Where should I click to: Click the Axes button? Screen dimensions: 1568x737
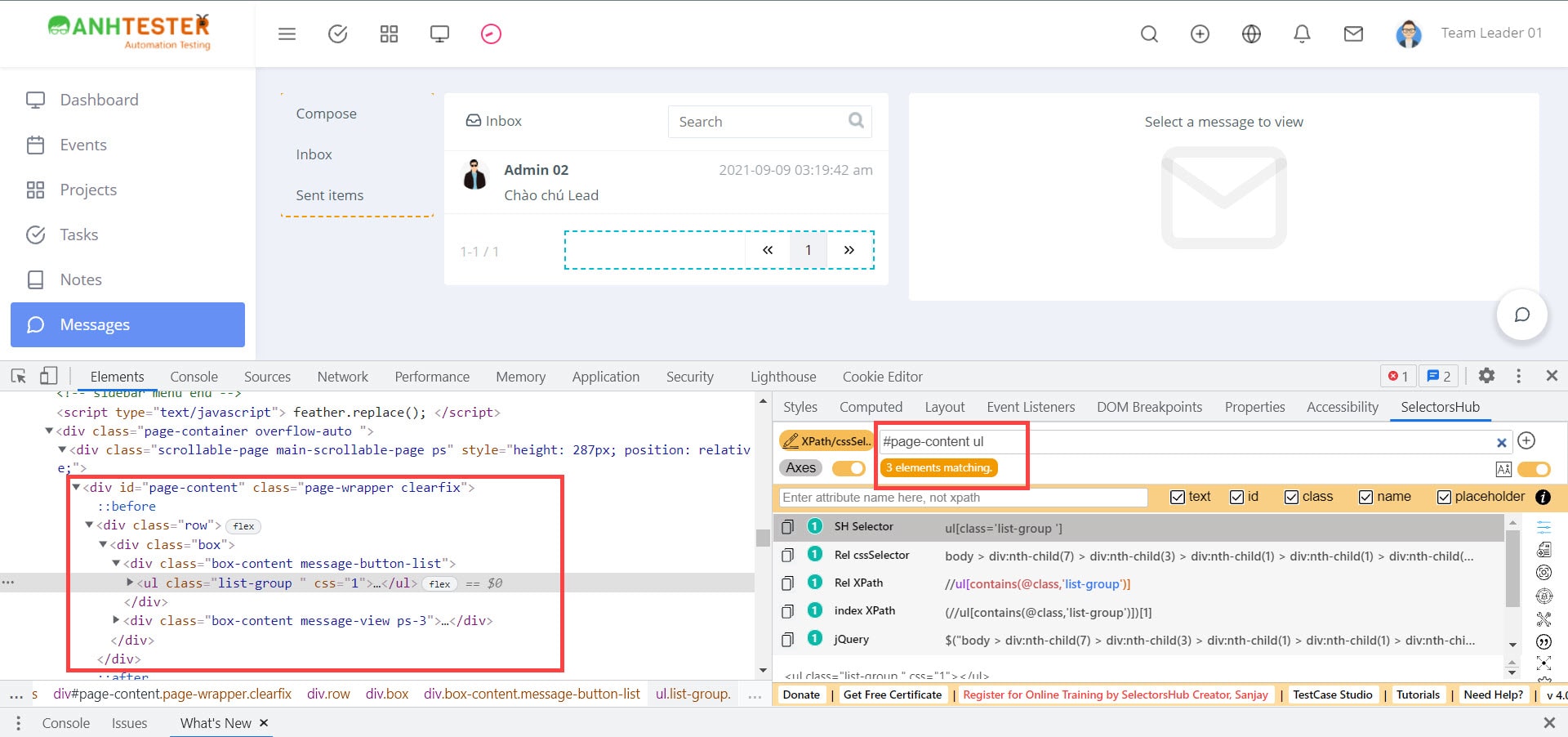pos(800,467)
